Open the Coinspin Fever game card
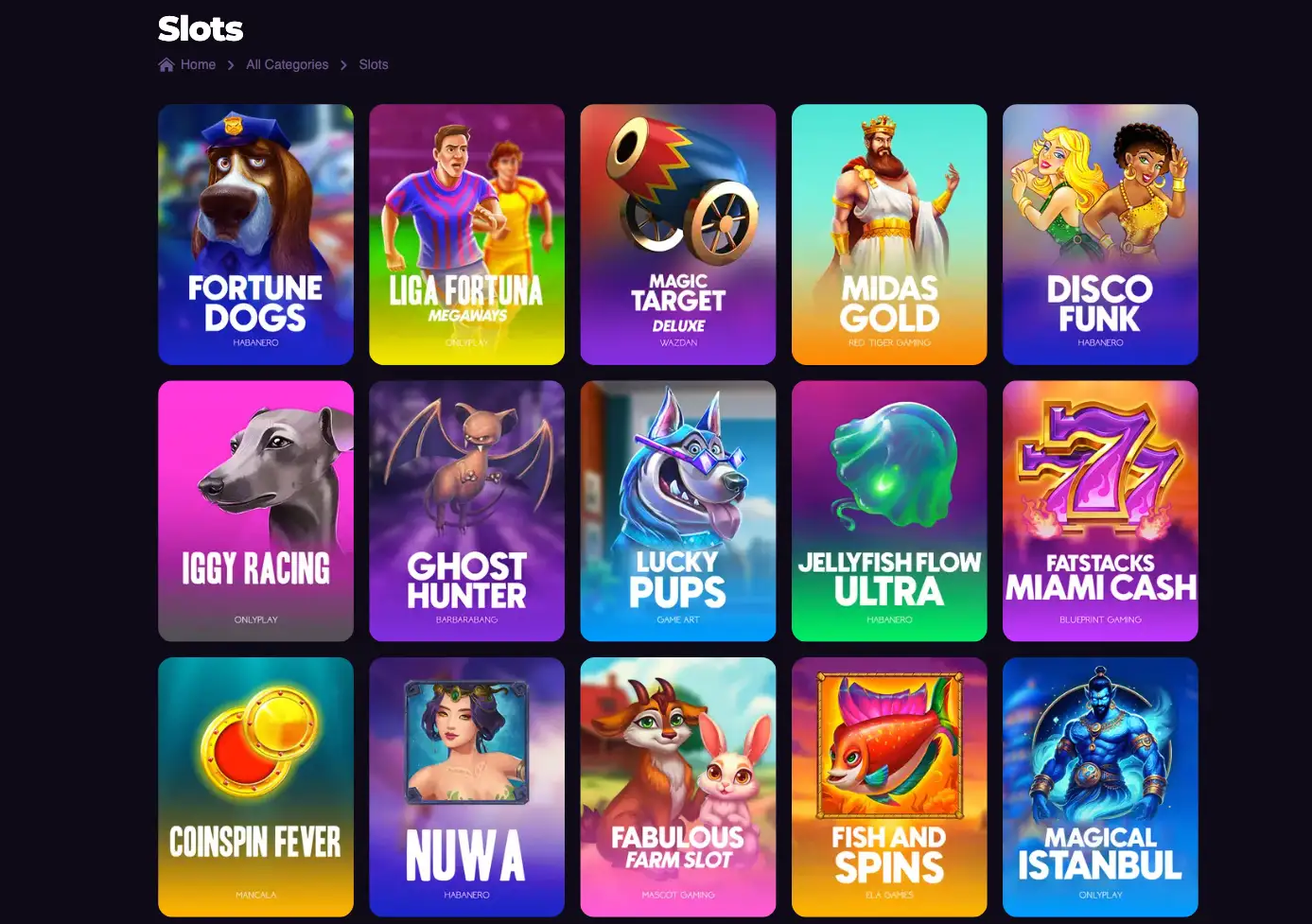Image resolution: width=1312 pixels, height=924 pixels. click(255, 787)
